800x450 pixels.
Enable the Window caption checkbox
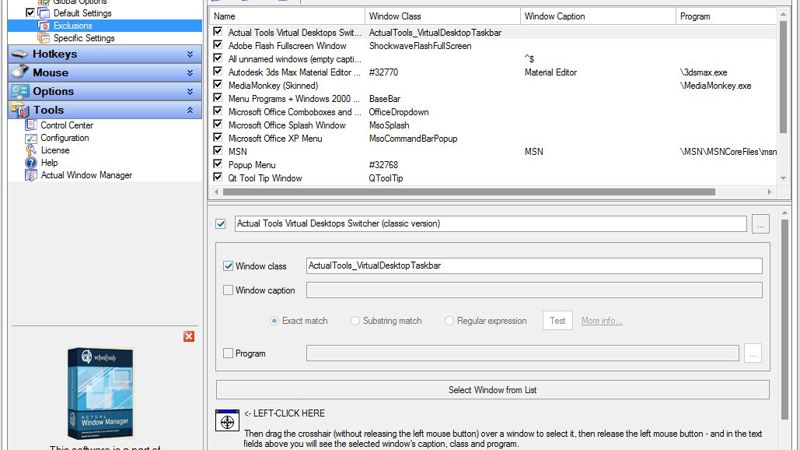point(228,290)
